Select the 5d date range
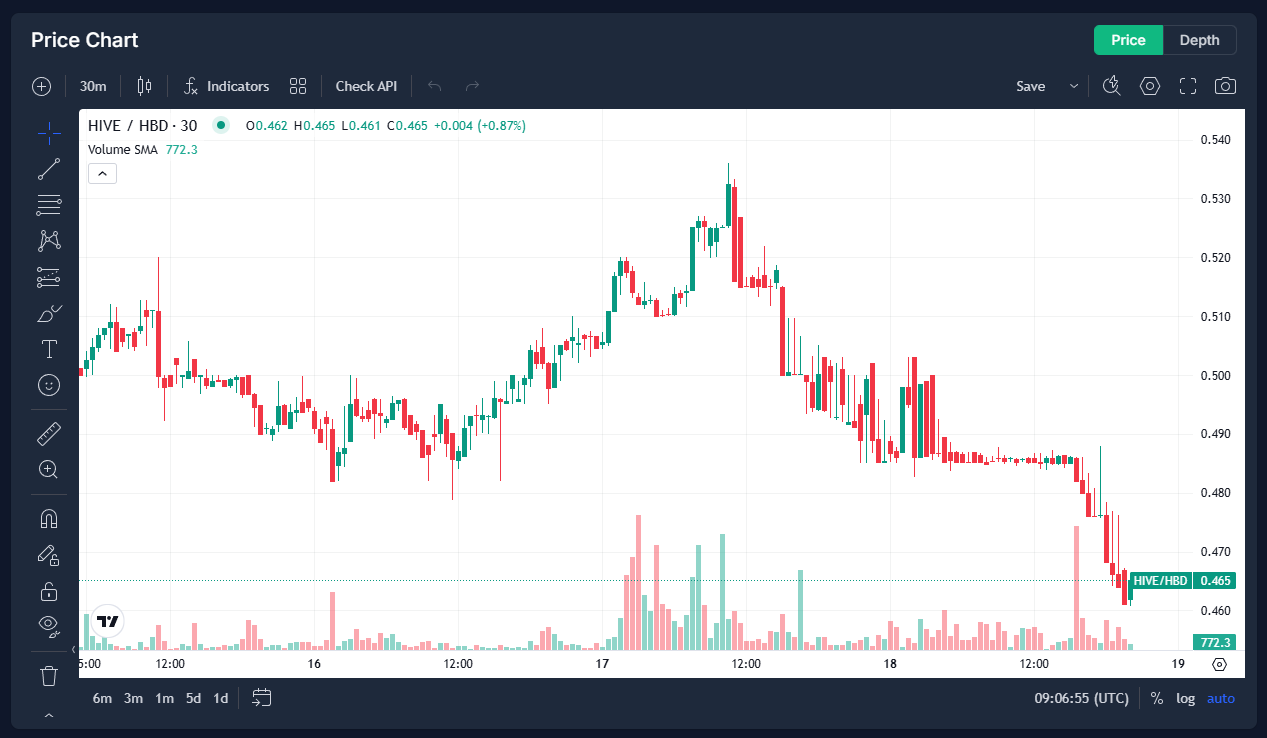1267x738 pixels. coord(193,698)
